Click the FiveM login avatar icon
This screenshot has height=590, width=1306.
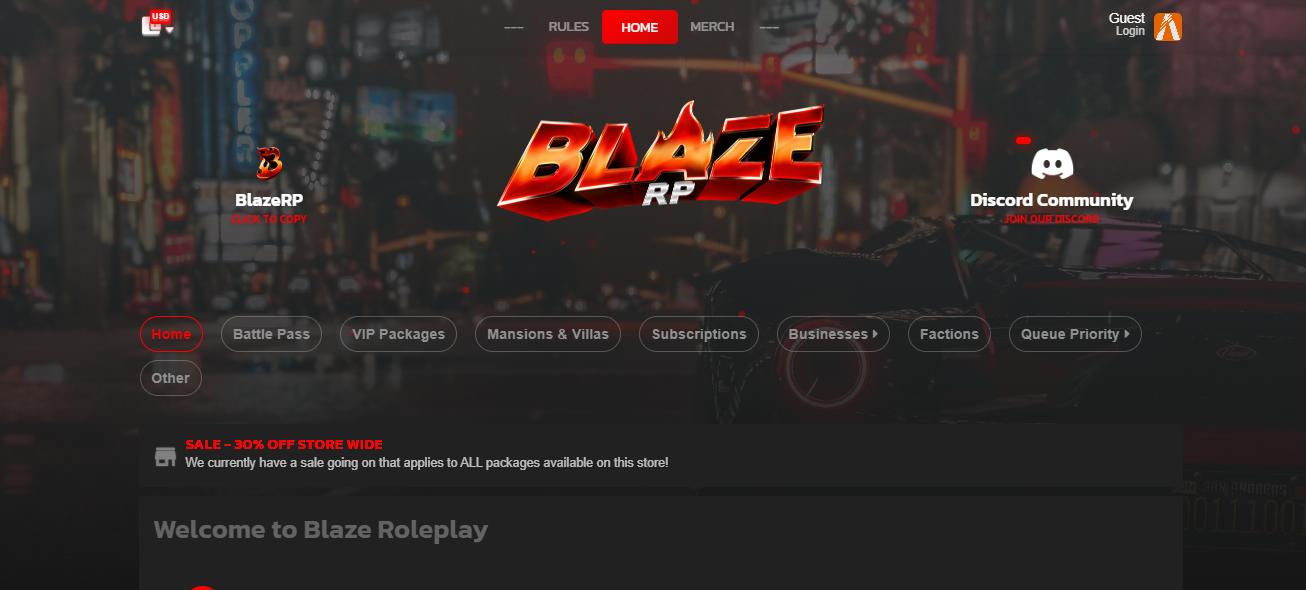tap(1168, 27)
